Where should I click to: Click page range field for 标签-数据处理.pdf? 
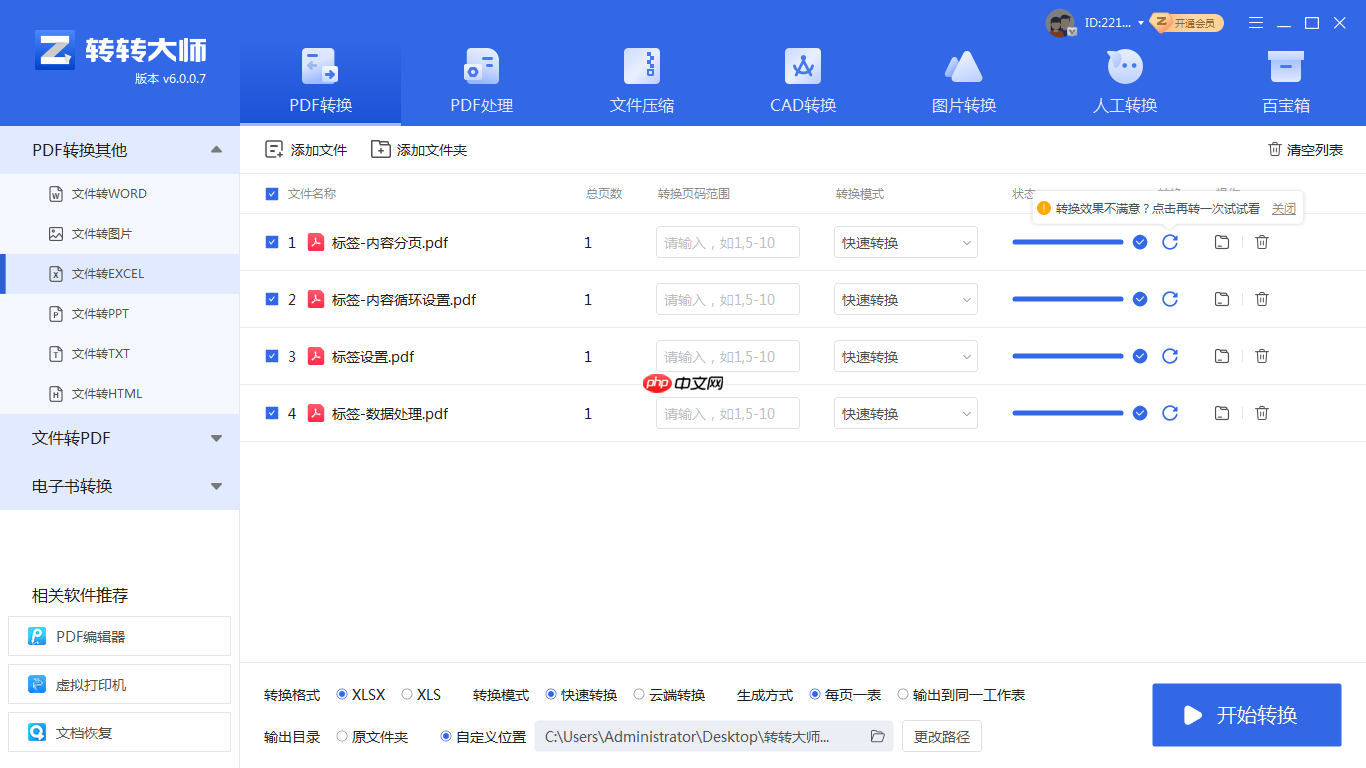728,413
